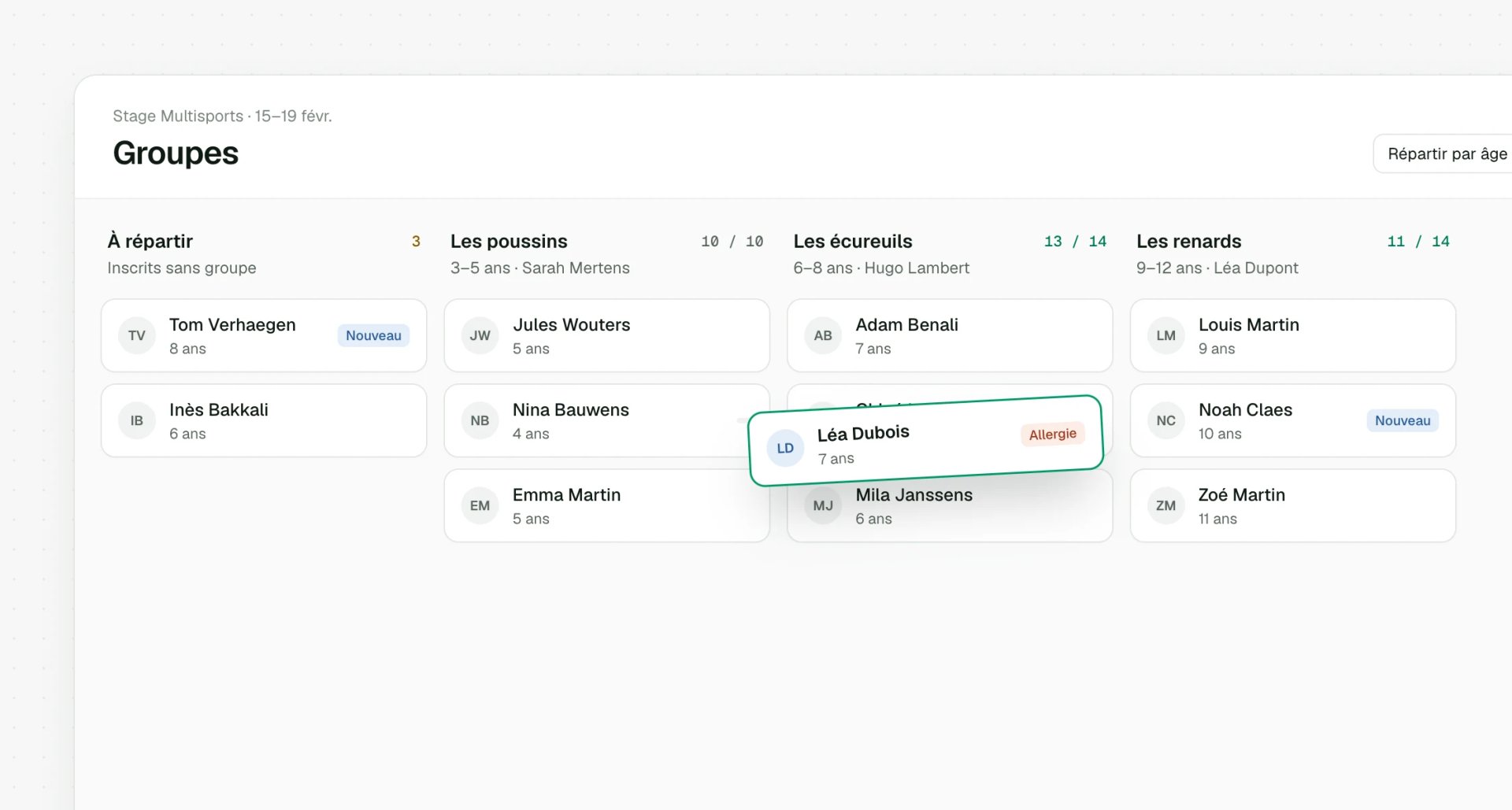This screenshot has width=1512, height=810.
Task: Click the Répartir par âge button
Action: pyautogui.click(x=1444, y=153)
